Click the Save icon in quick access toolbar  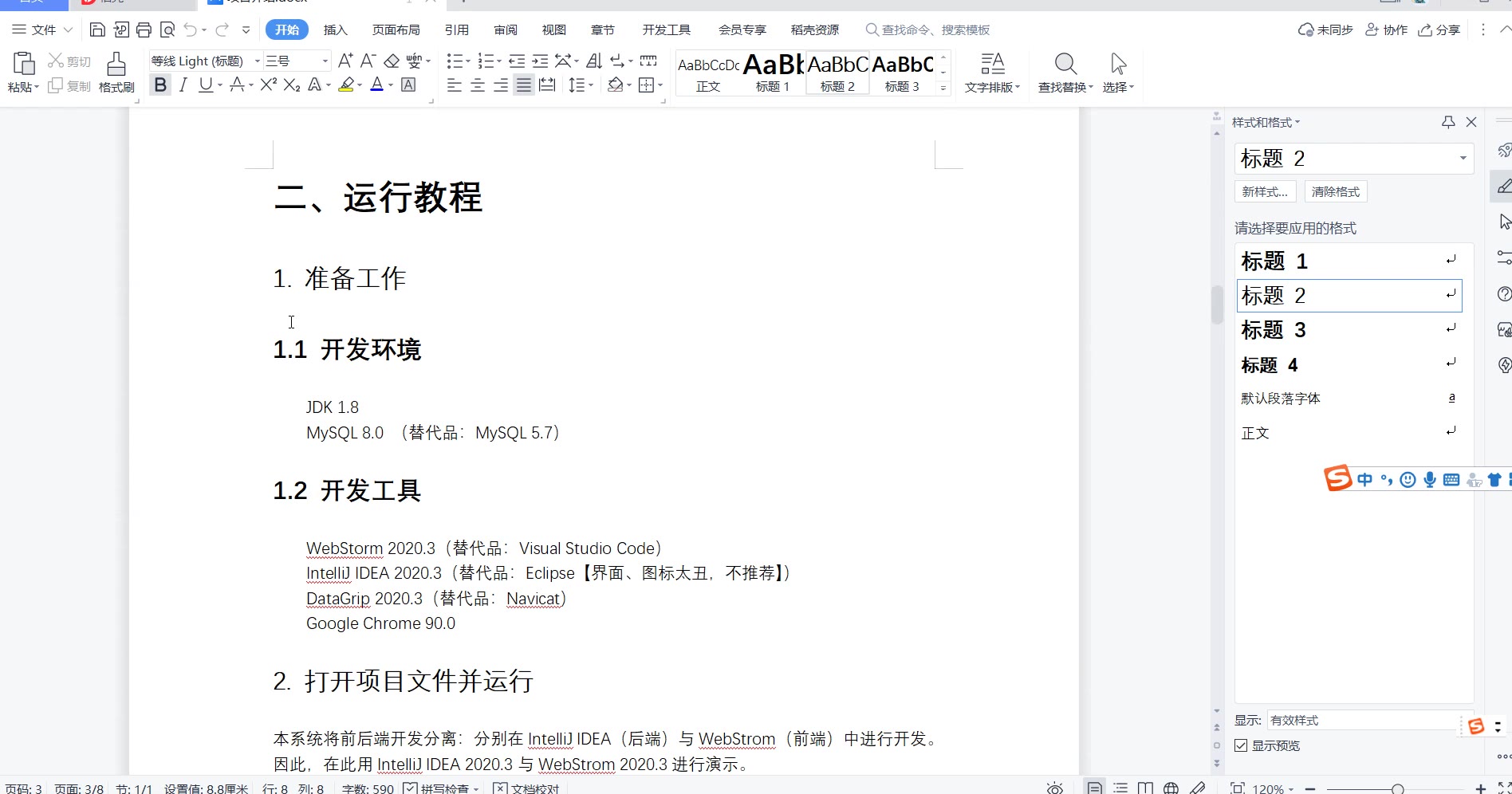[x=97, y=30]
